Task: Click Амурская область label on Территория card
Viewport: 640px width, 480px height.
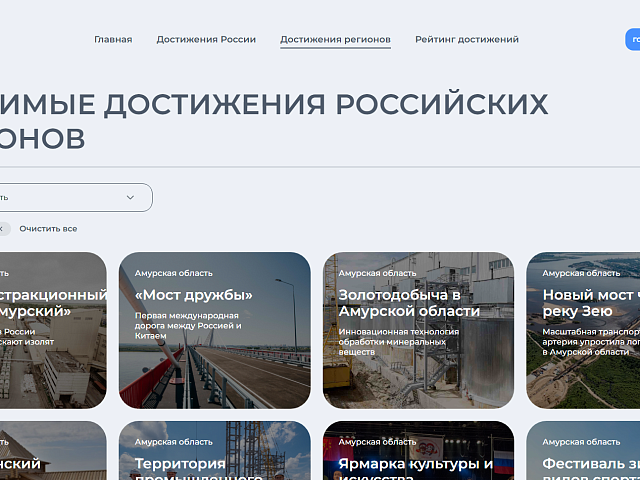Action: coord(173,442)
